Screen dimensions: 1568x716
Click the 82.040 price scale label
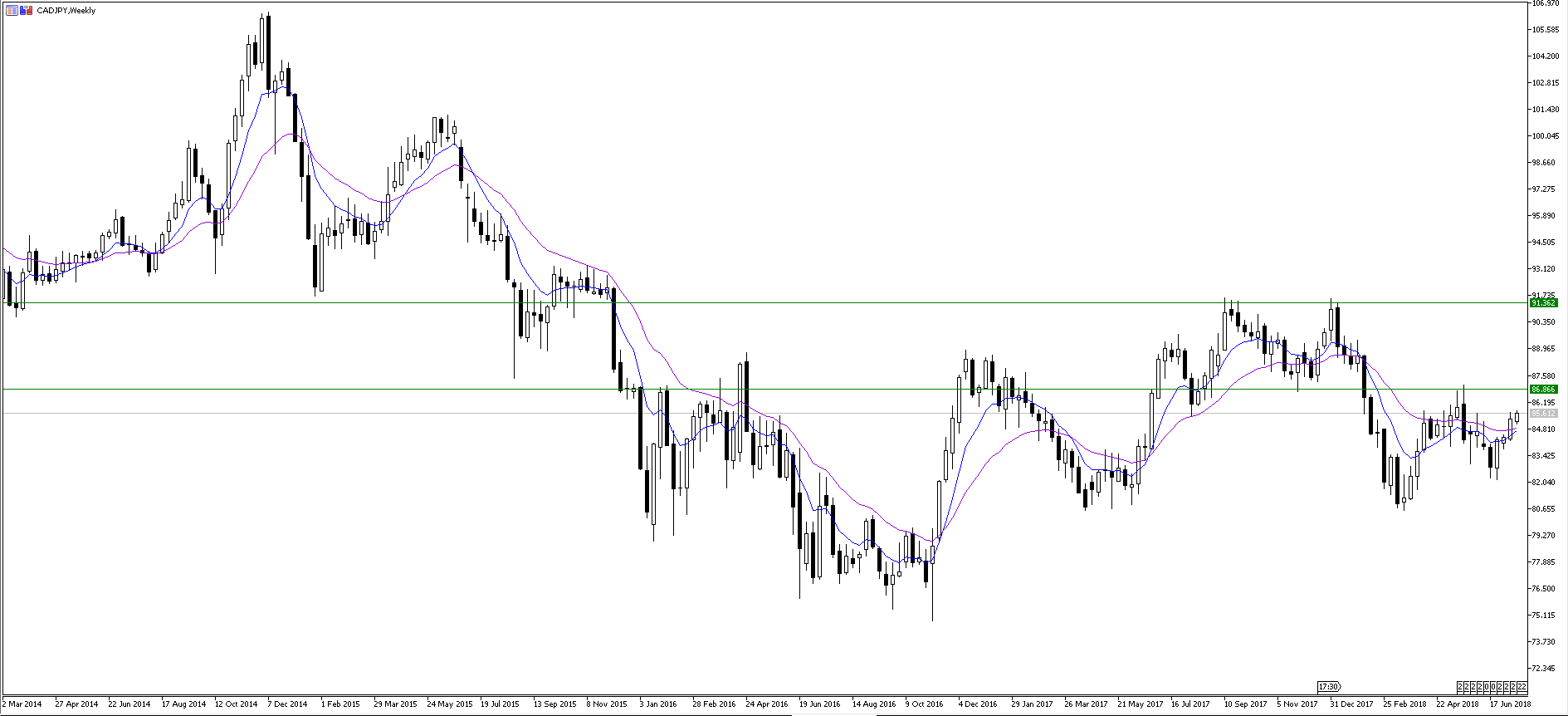[1545, 483]
